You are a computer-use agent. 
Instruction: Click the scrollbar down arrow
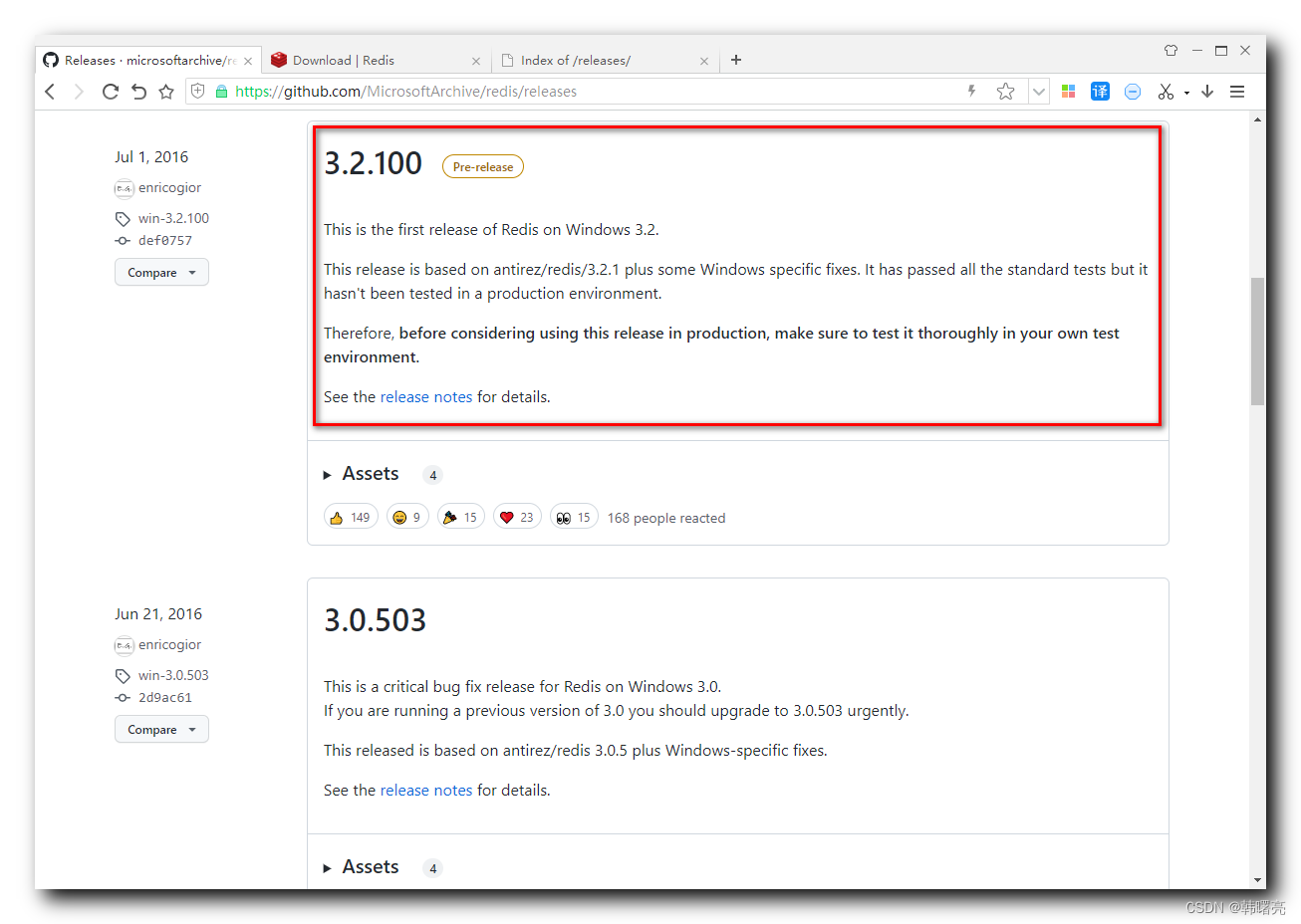(x=1257, y=880)
